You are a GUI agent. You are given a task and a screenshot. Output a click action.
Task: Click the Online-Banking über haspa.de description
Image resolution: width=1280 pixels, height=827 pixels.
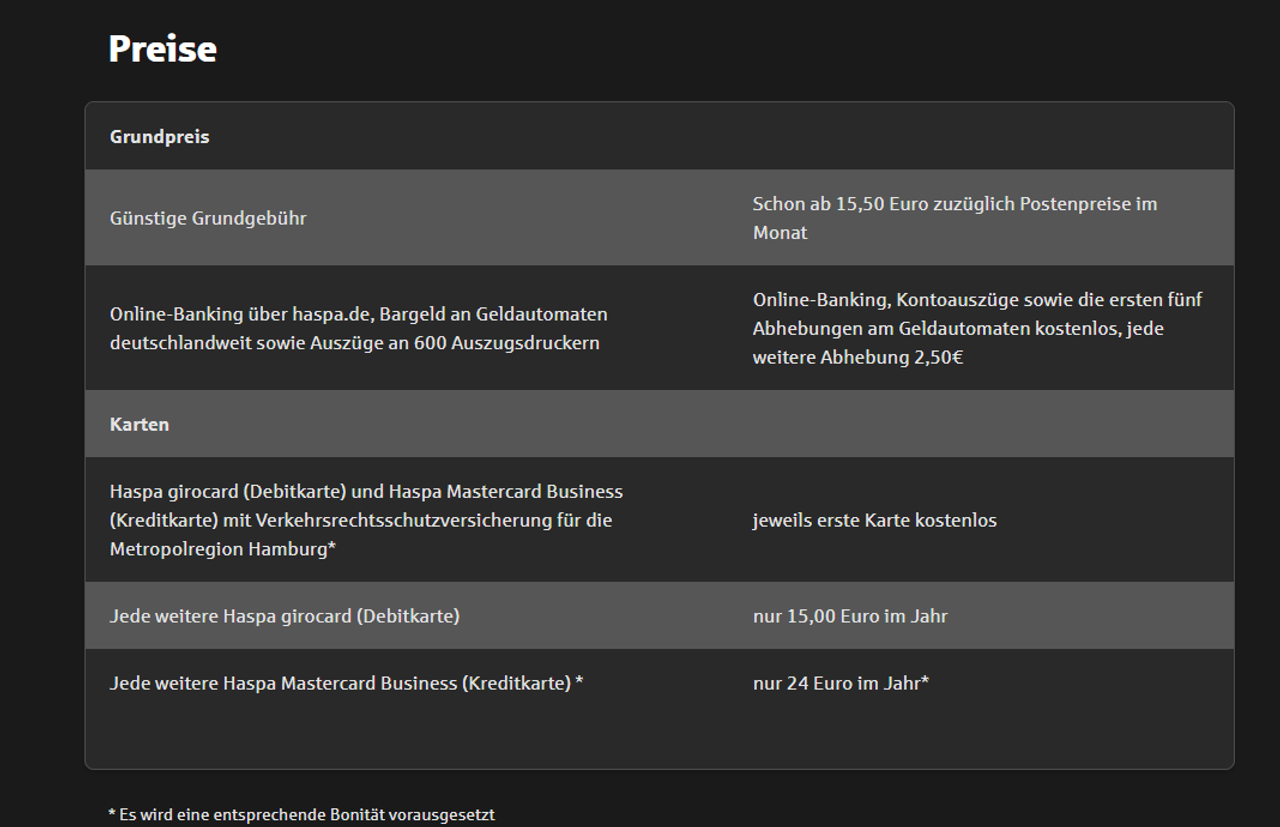click(x=358, y=328)
